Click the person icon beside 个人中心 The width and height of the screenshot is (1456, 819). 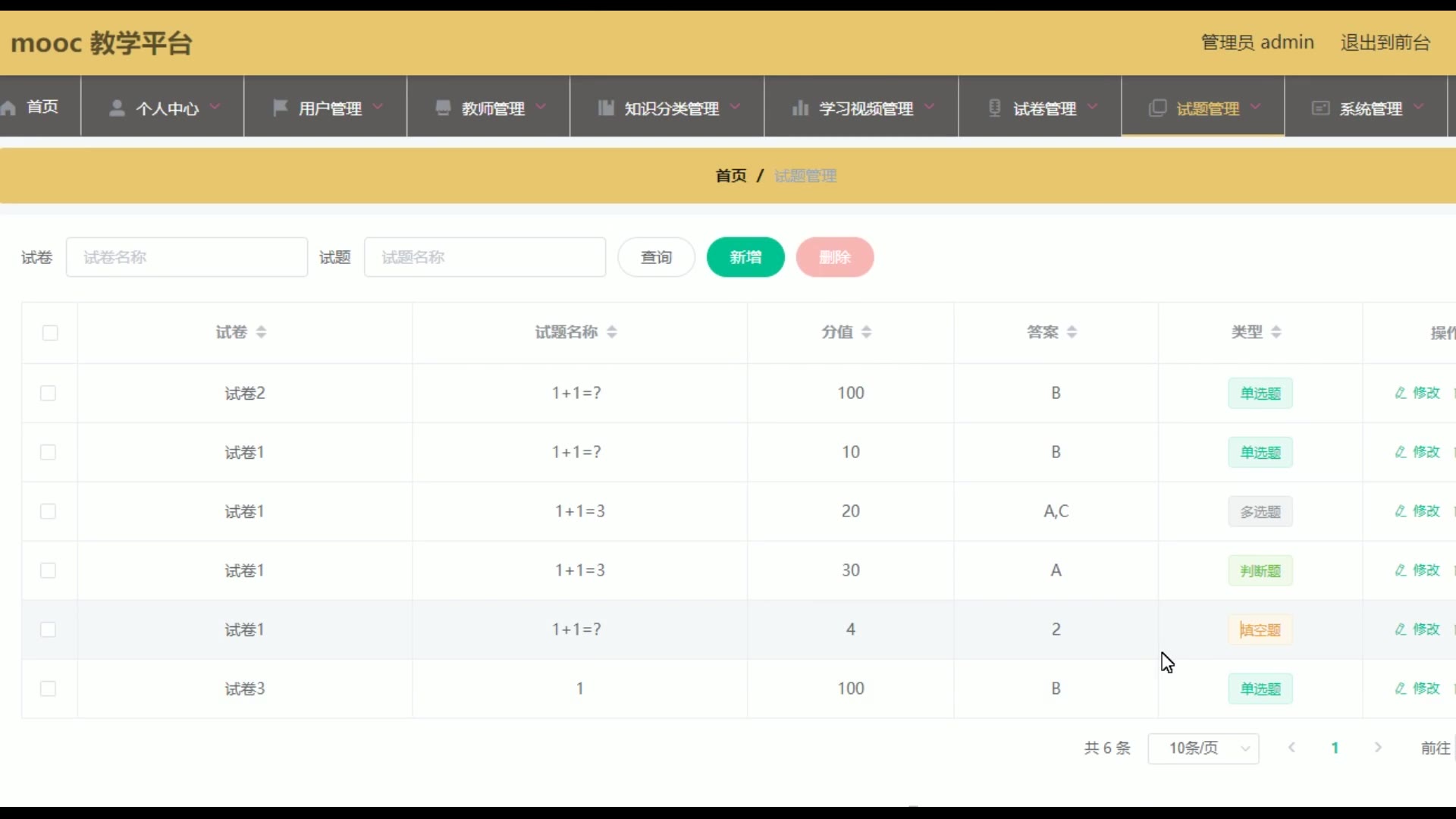[117, 108]
